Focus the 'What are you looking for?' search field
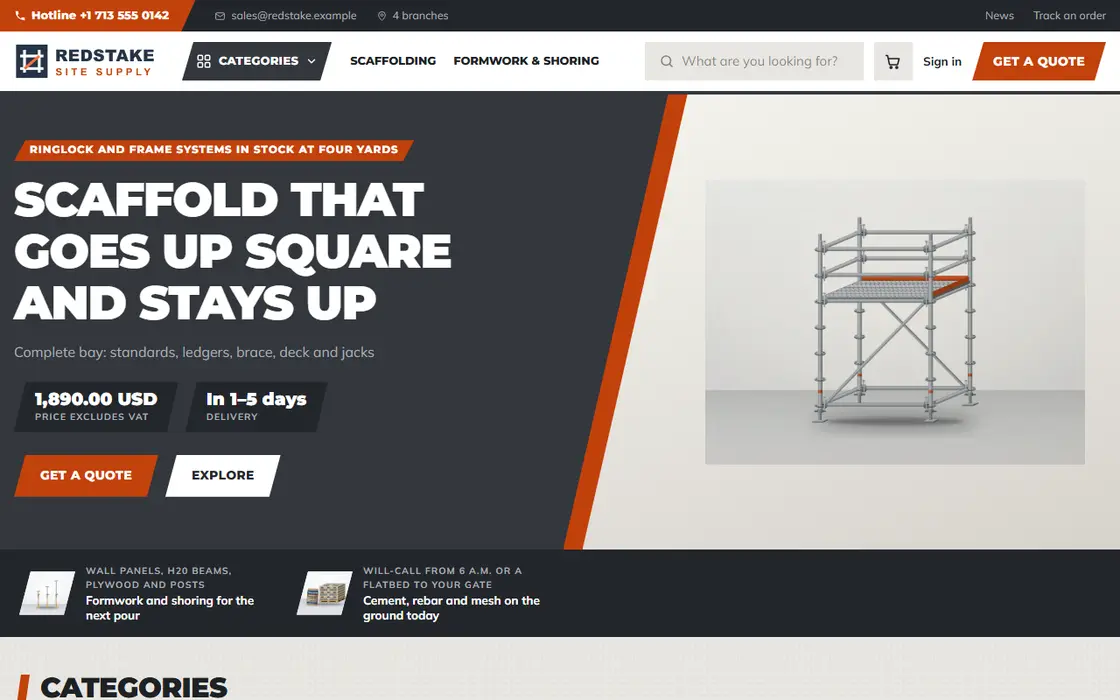 point(754,61)
